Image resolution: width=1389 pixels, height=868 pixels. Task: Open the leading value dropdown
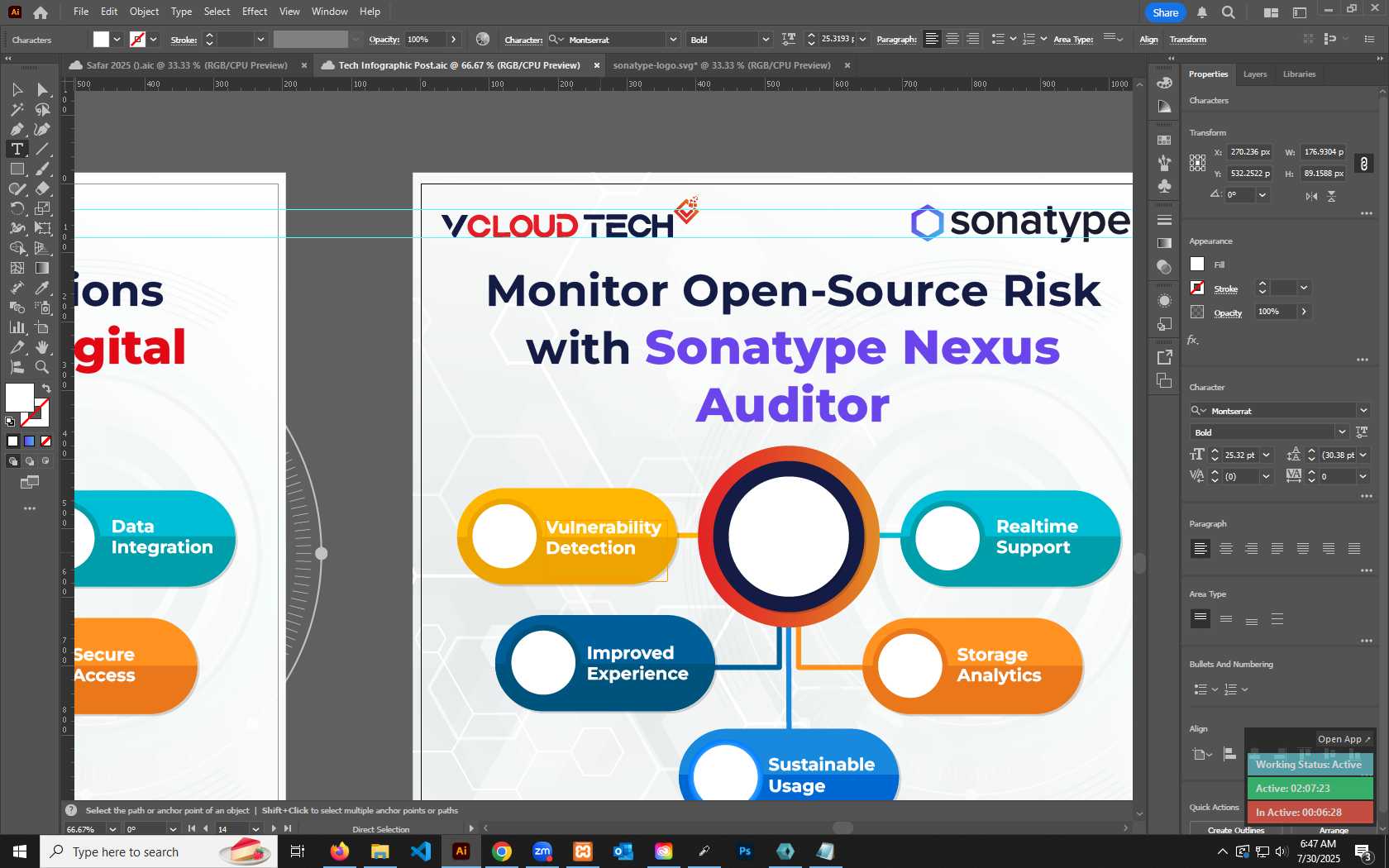(1363, 455)
